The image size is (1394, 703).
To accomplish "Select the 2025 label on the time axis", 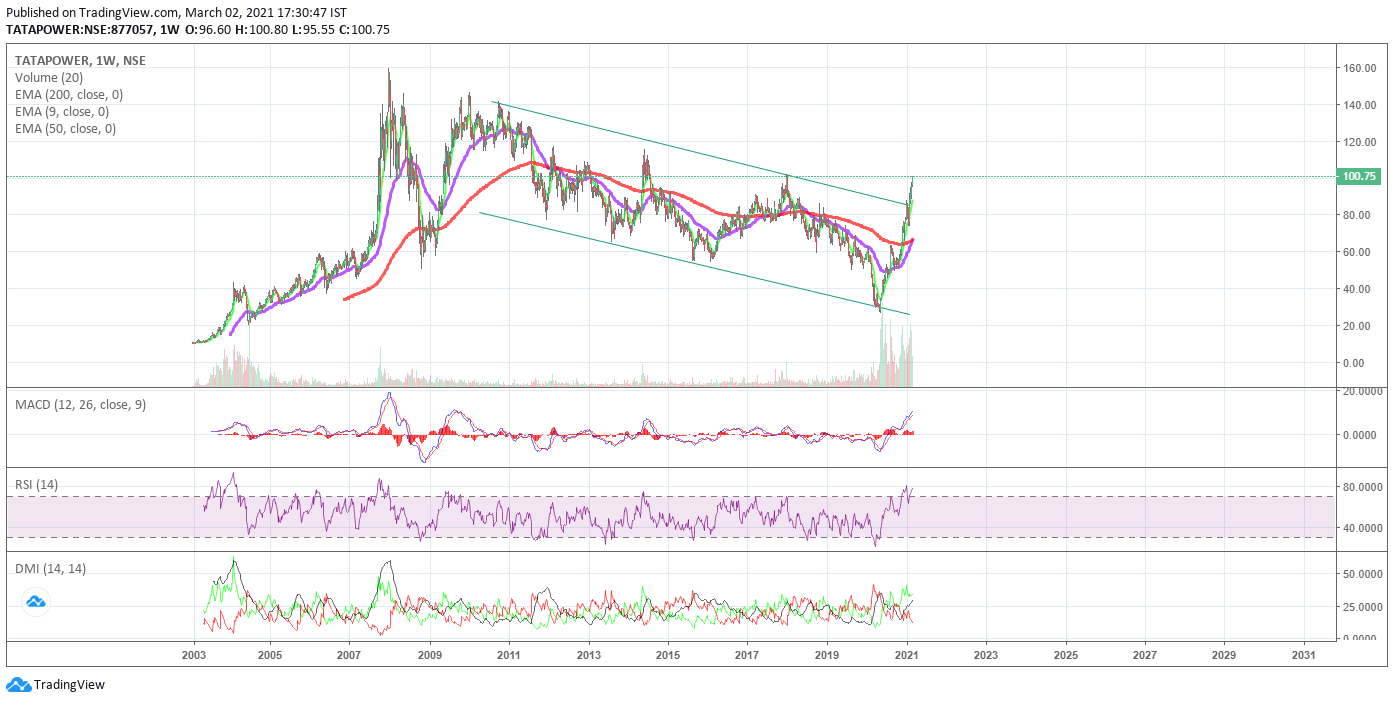I will [1066, 655].
